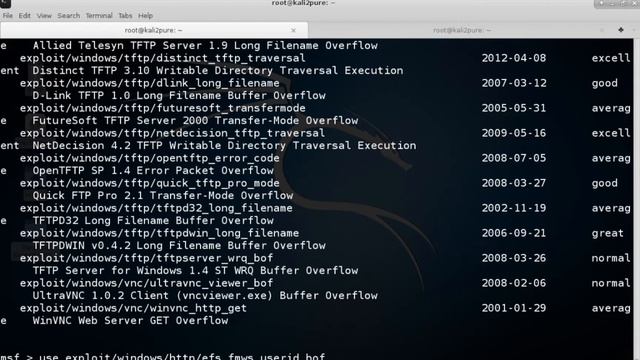Click the rank excell in the netdecision_tftp_traversal row

(611, 133)
